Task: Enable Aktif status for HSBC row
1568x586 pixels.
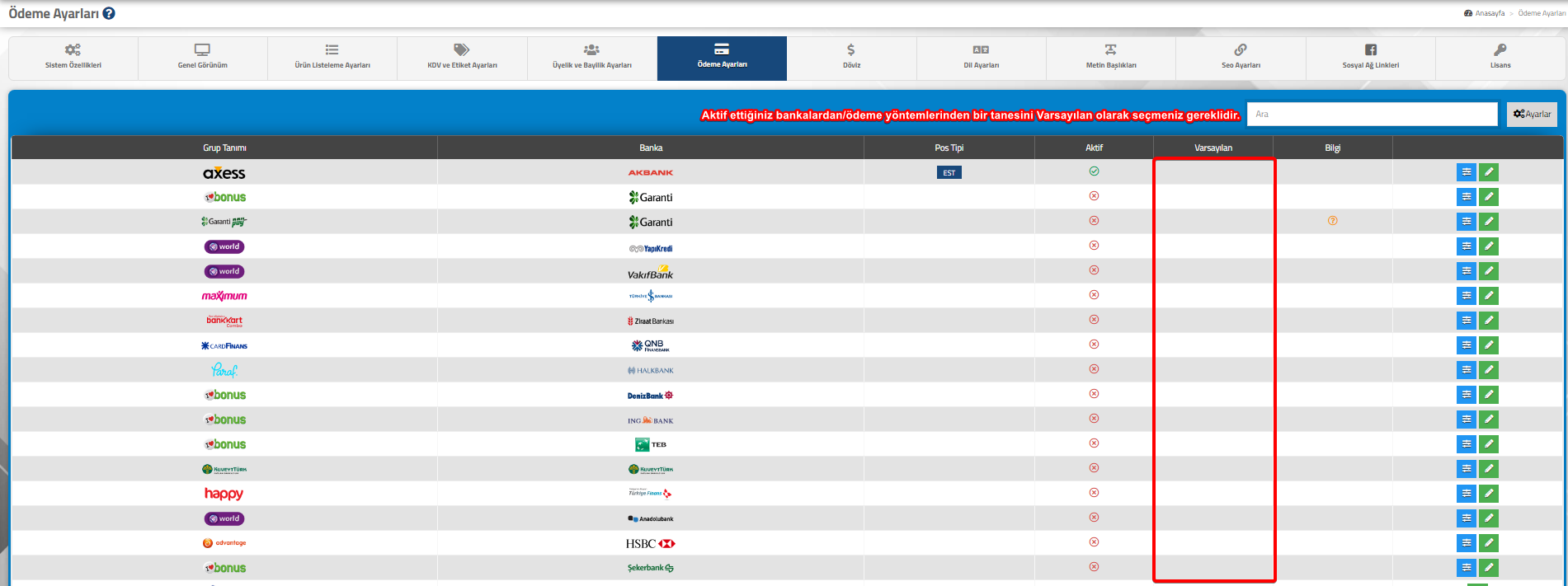Action: tap(1094, 542)
